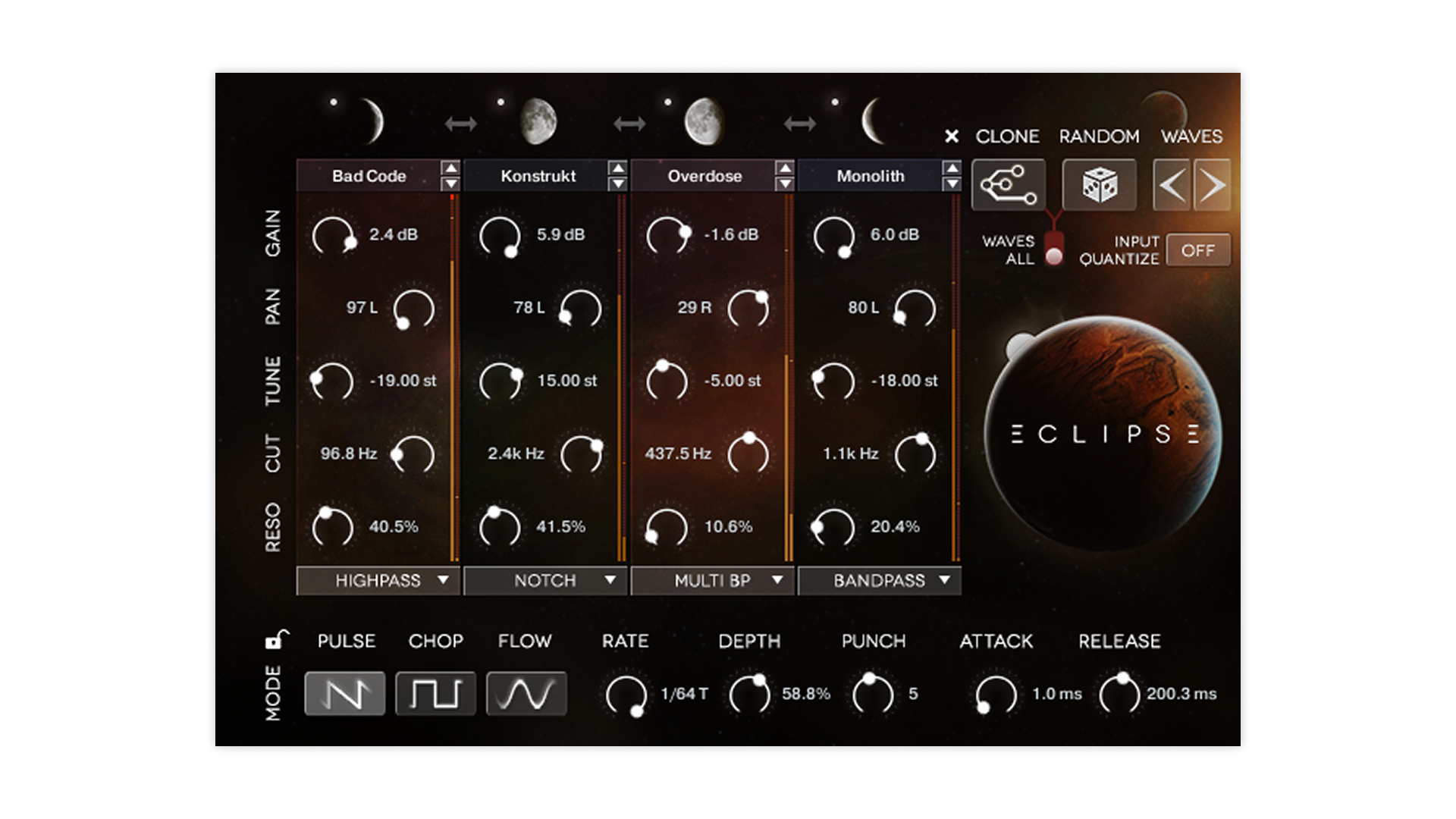Click the previous waves left arrow
The image size is (1456, 819).
1172,185
